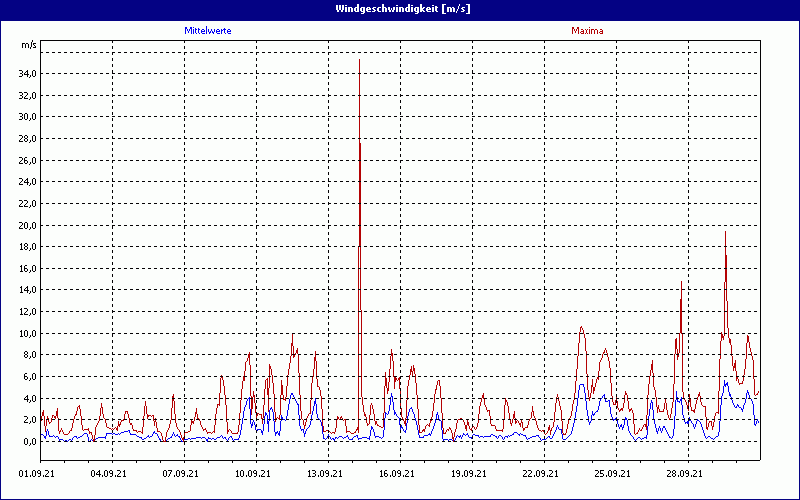Viewport: 800px width, 500px height.
Task: Choose the 19.09.21 date label
Action: (470, 474)
